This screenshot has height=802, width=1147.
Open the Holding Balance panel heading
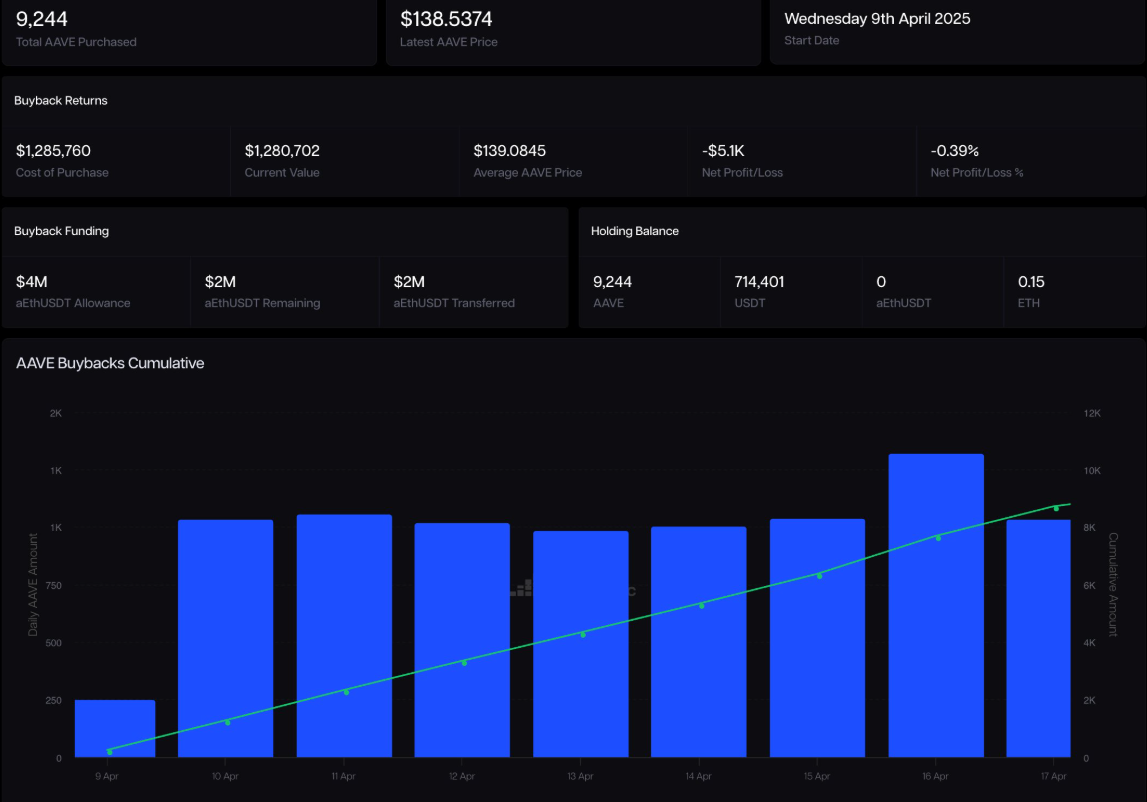635,231
